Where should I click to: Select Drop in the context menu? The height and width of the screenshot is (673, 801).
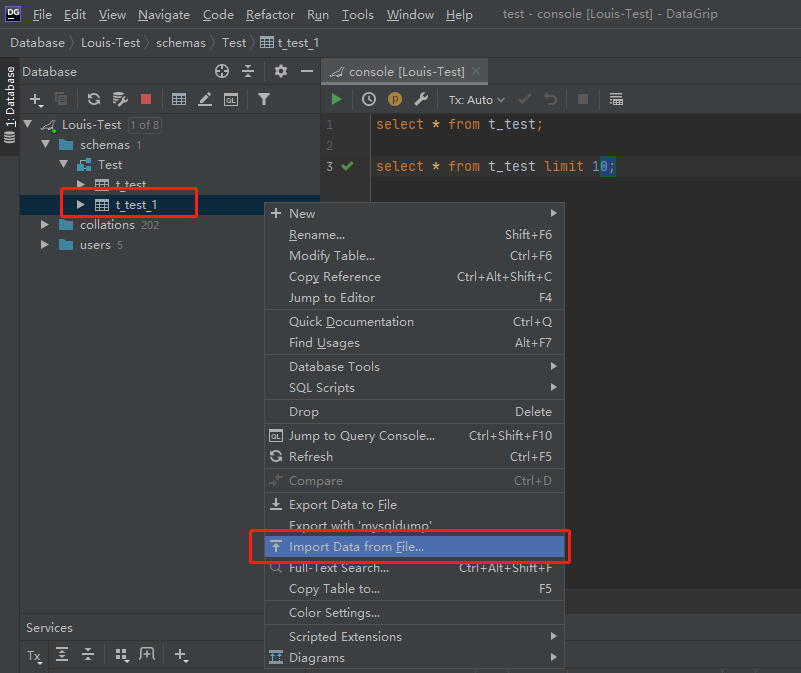point(414,411)
